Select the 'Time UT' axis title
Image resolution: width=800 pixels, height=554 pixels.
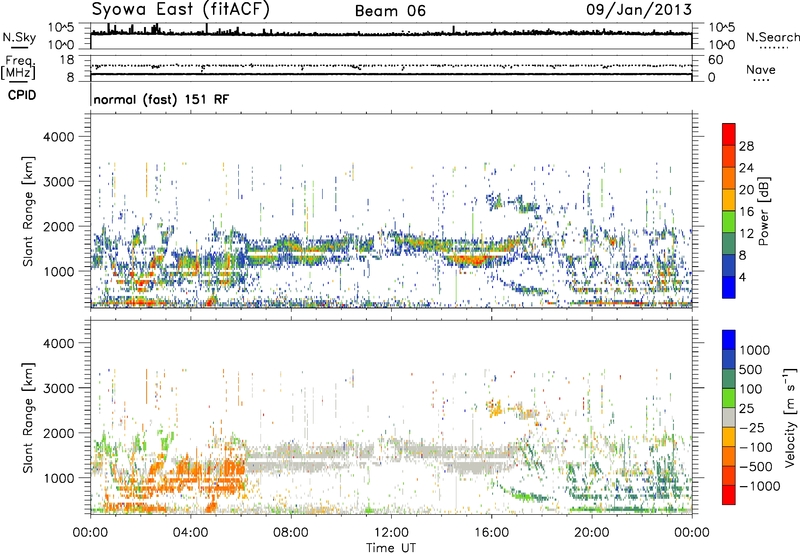391,547
